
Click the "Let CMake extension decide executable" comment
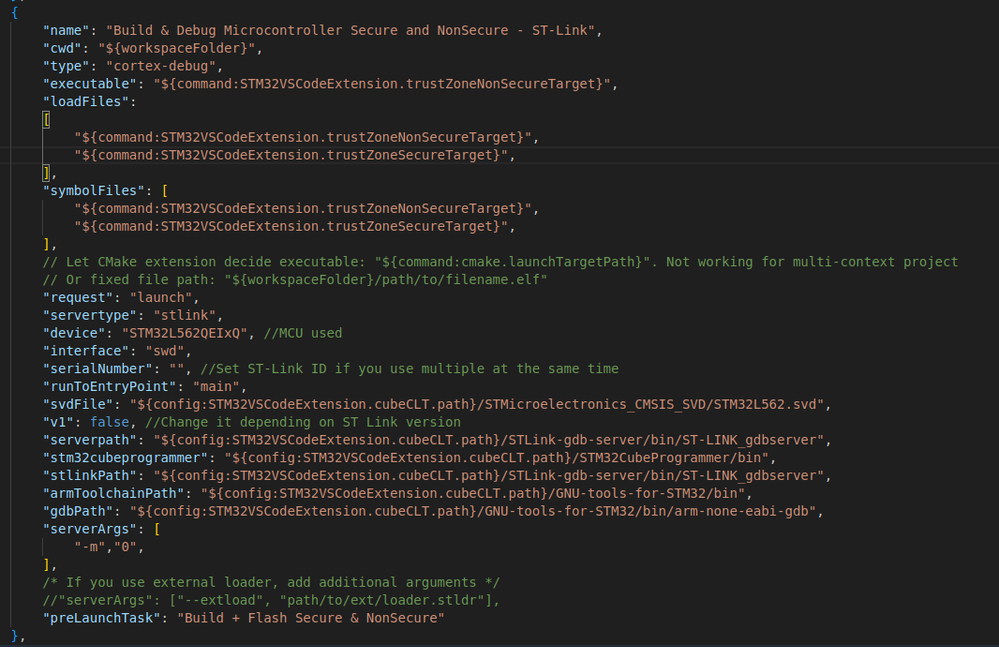click(x=500, y=262)
